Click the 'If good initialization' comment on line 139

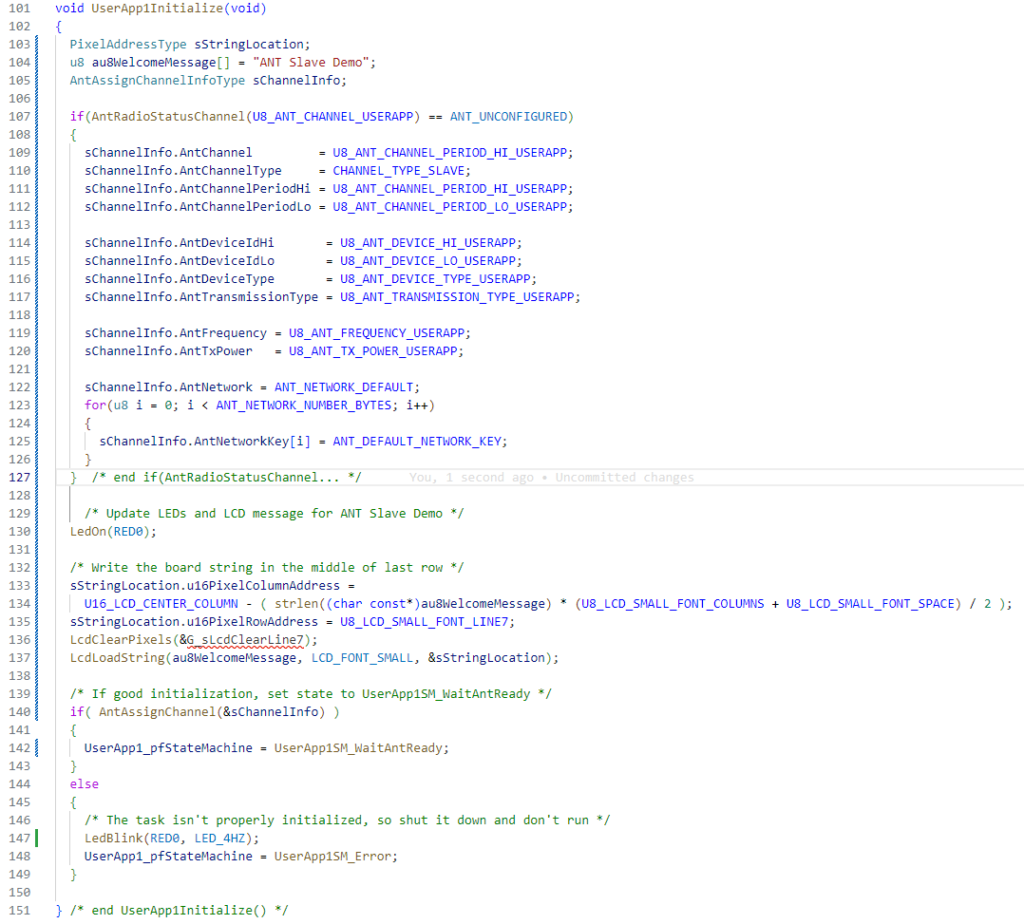coord(311,694)
